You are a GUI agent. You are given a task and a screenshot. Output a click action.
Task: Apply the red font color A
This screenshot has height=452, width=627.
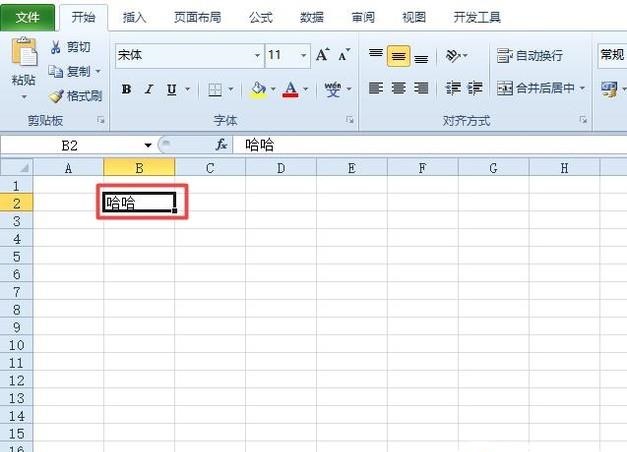pos(291,89)
